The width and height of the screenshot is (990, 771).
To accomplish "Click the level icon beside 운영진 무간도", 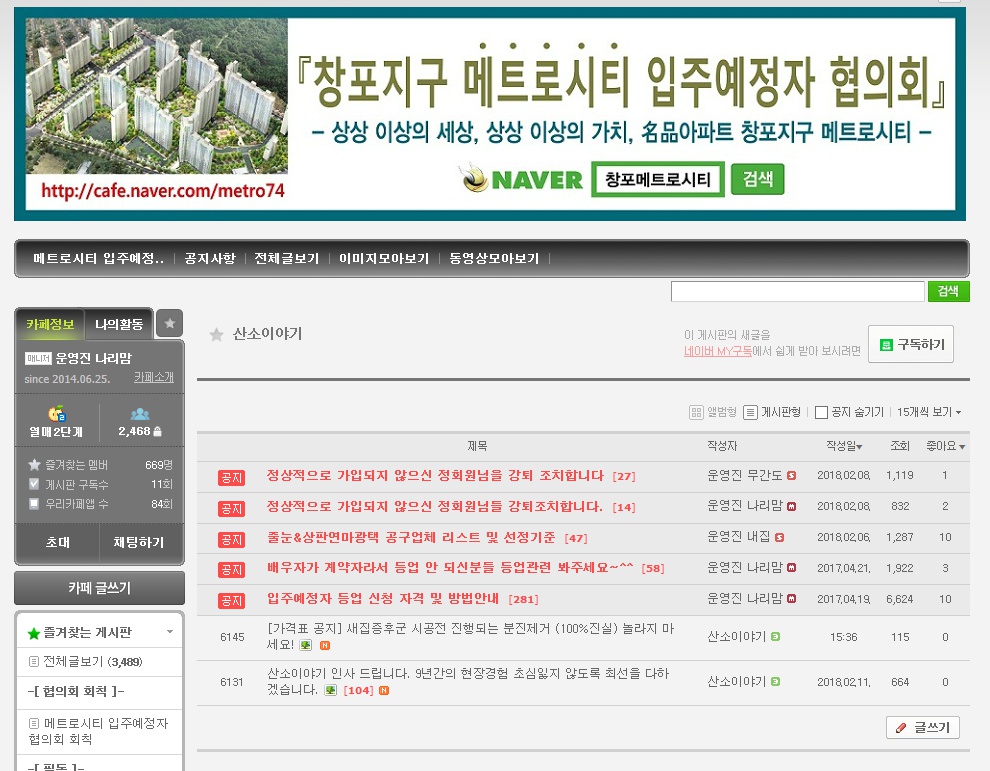I will (x=791, y=475).
